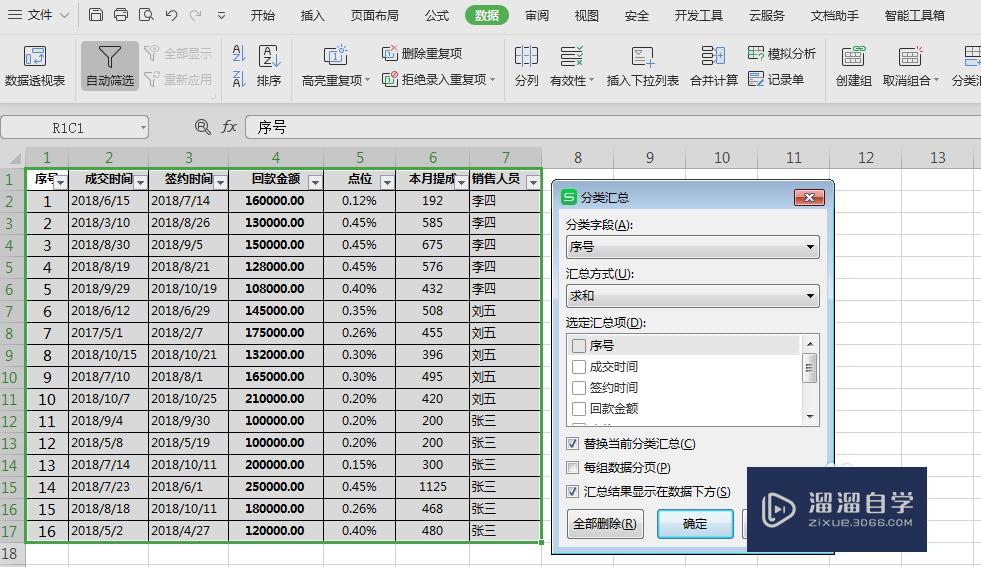Click 拒绝录入重复项 tool
This screenshot has height=567, width=981.
click(439, 79)
